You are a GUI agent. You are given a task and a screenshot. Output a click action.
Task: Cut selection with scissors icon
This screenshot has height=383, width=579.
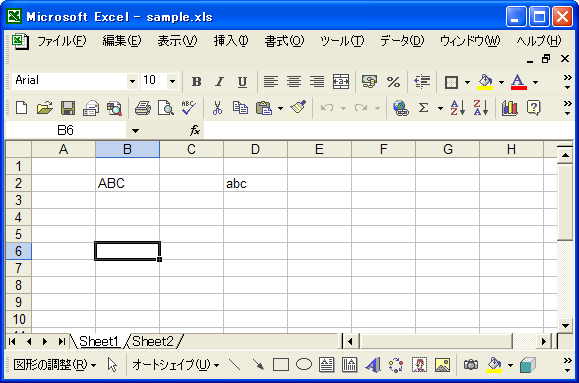pos(217,108)
